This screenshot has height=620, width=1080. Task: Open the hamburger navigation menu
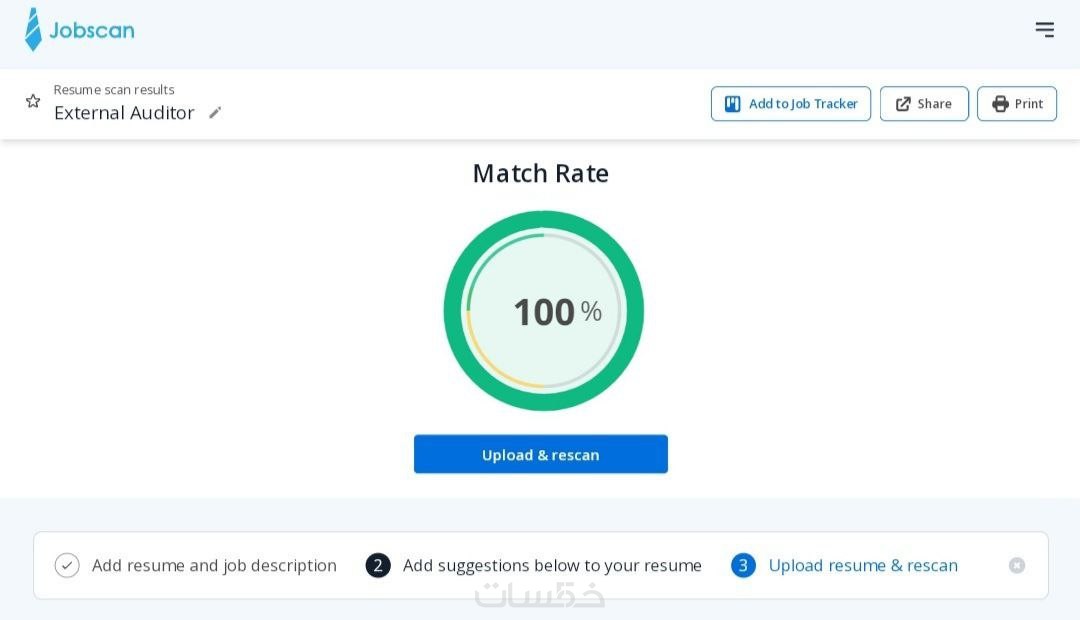pyautogui.click(x=1044, y=30)
